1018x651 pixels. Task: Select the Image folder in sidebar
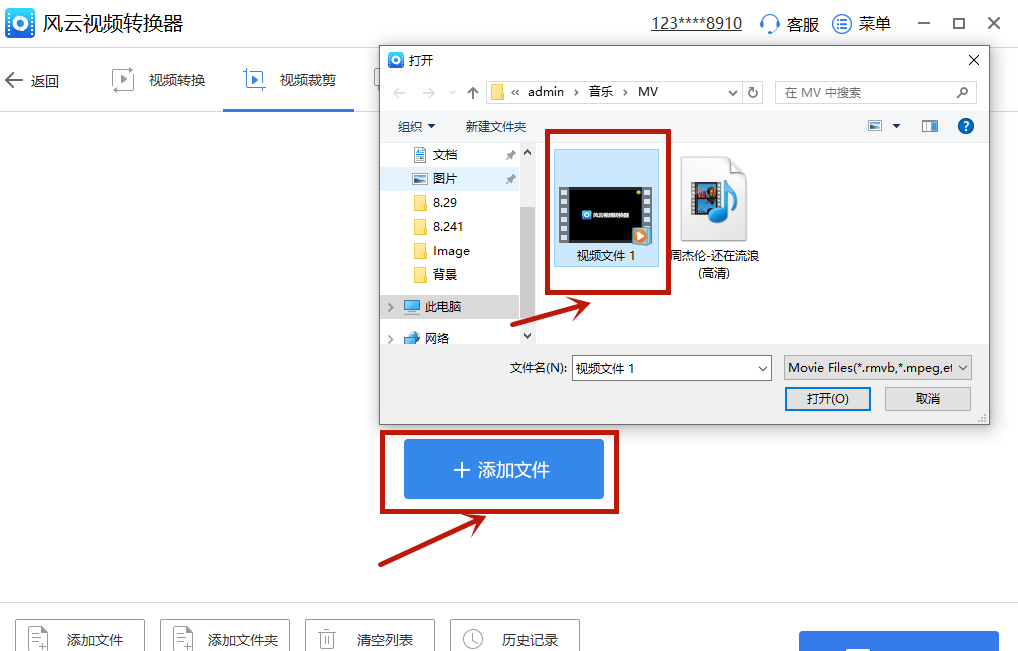450,251
